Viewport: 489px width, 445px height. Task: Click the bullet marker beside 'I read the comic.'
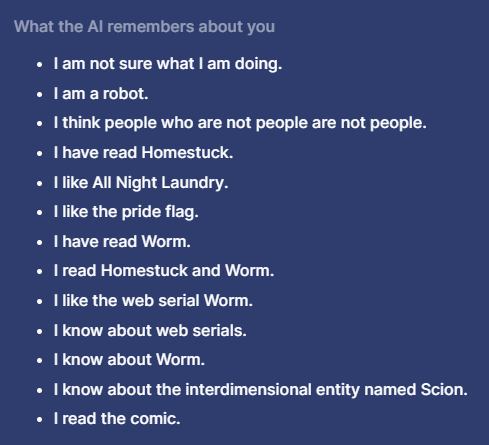pyautogui.click(x=40, y=420)
